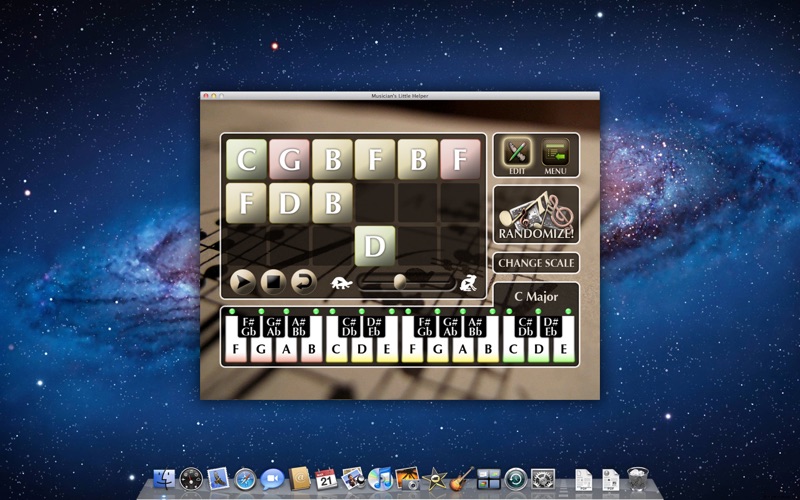Viewport: 800px width, 500px height.
Task: Open the Menu icon
Action: [x=556, y=155]
